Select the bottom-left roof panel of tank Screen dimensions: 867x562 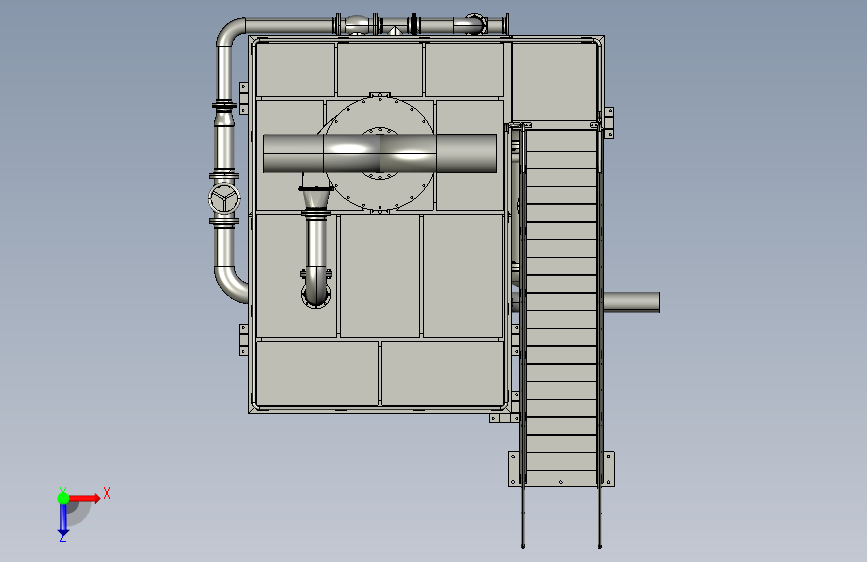(x=317, y=373)
